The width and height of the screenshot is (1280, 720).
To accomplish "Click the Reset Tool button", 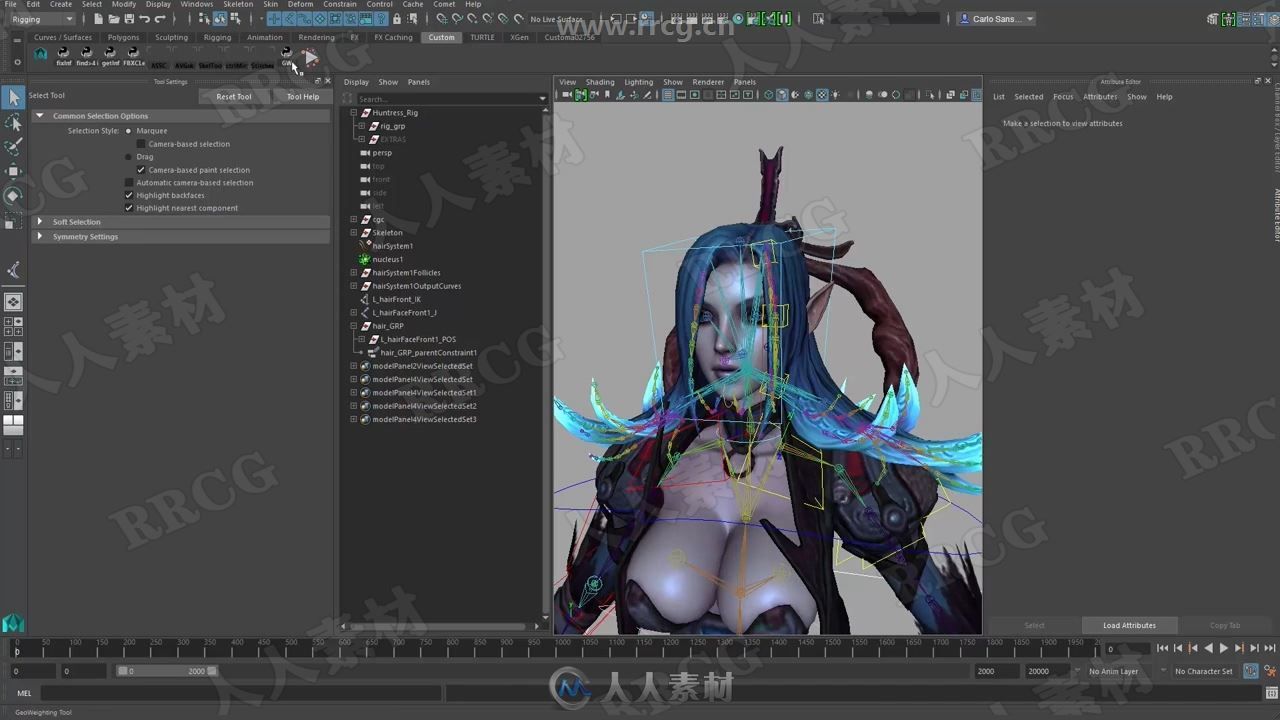I will click(234, 97).
